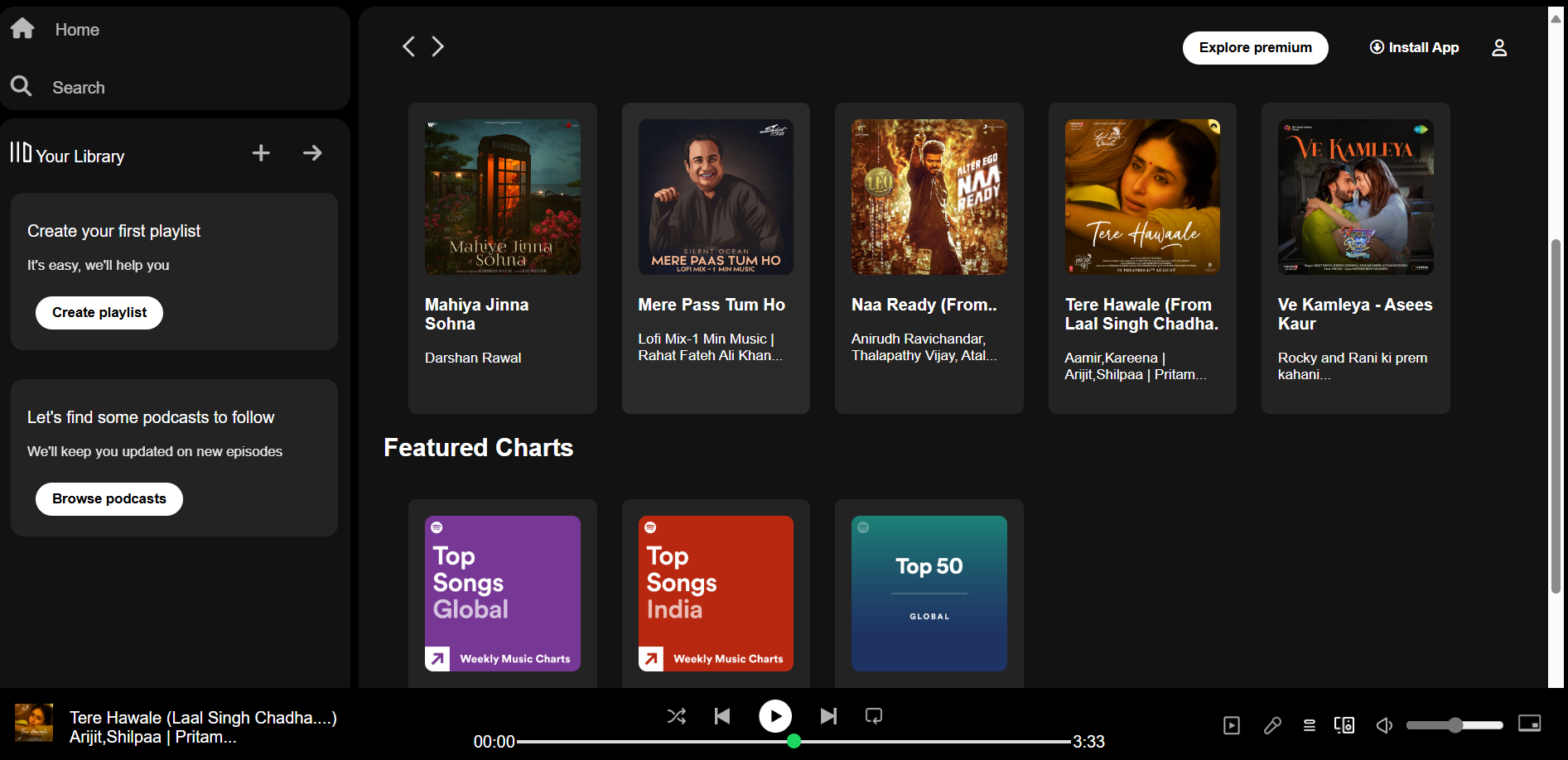The width and height of the screenshot is (1568, 760).
Task: Click the Mahiya Jinna Sohna title
Action: [476, 315]
